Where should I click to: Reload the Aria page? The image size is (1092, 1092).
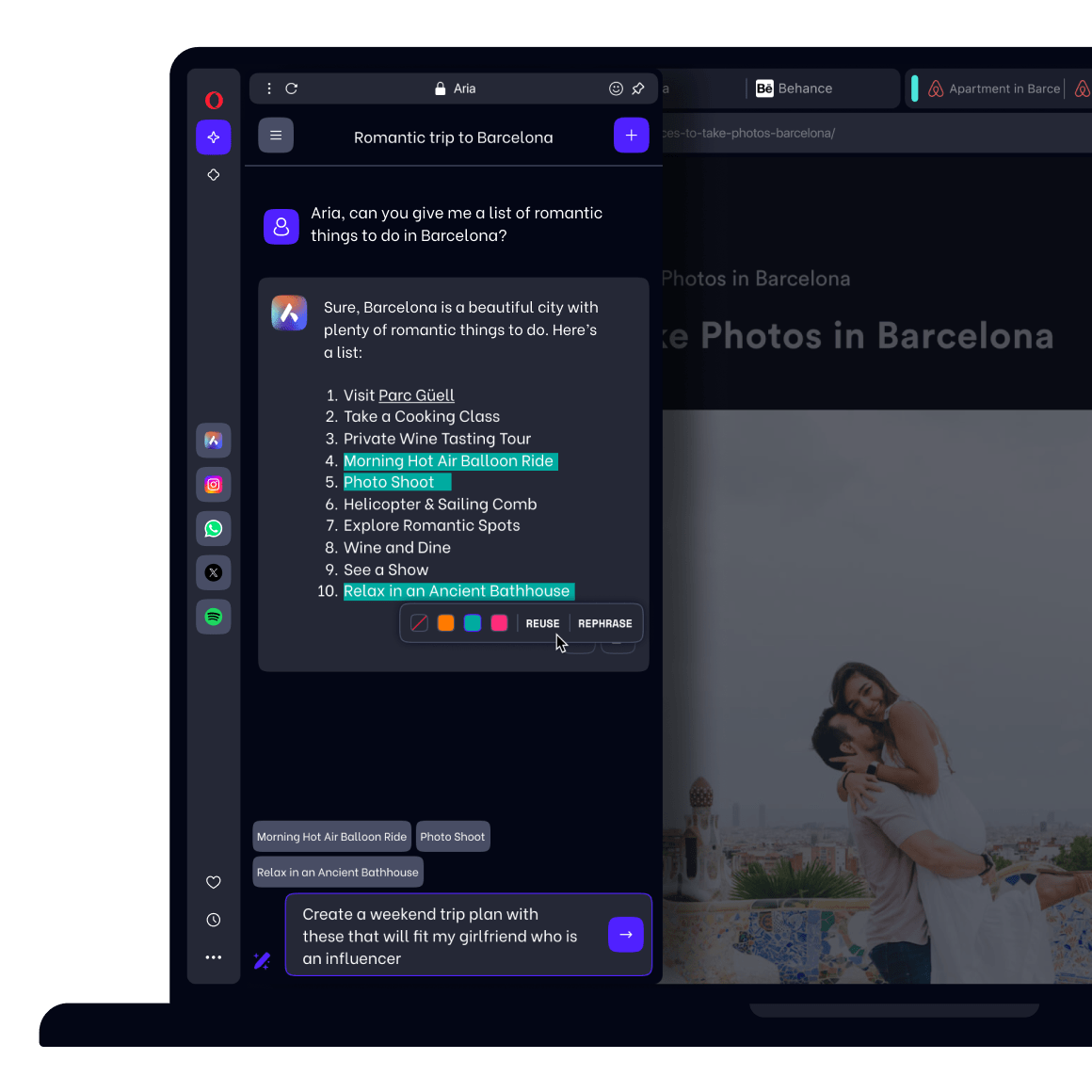(291, 88)
